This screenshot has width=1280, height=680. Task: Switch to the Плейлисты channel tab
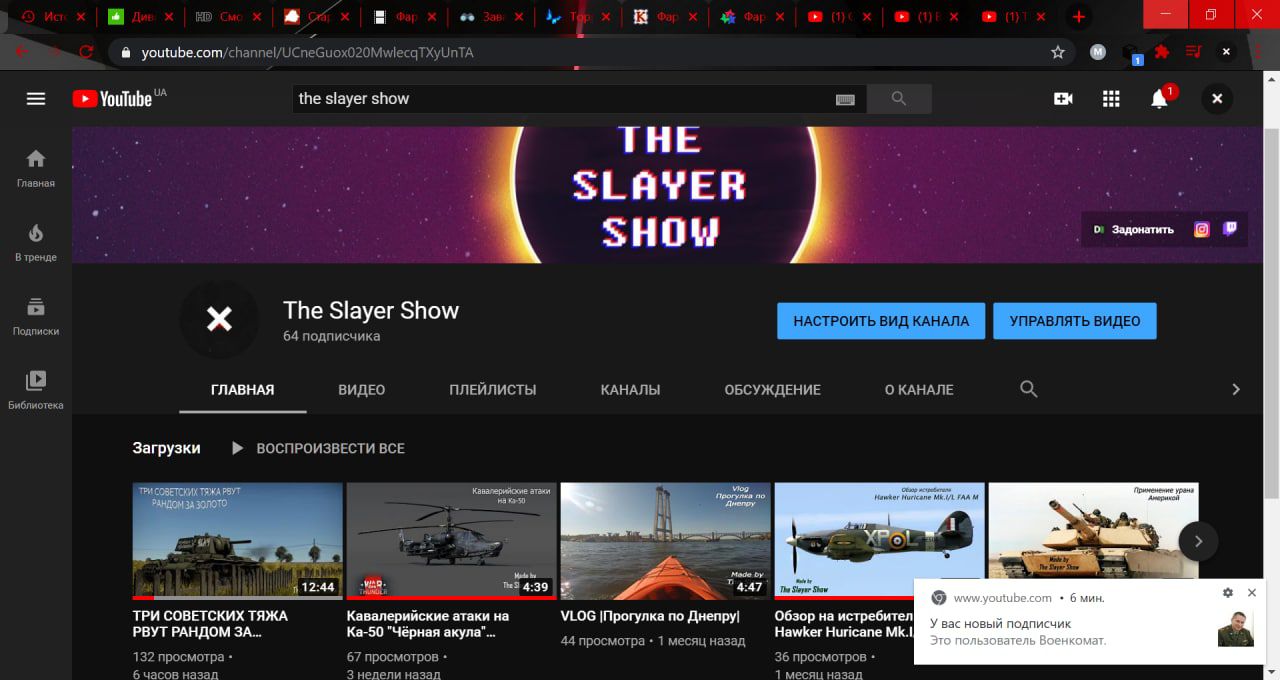tap(493, 390)
